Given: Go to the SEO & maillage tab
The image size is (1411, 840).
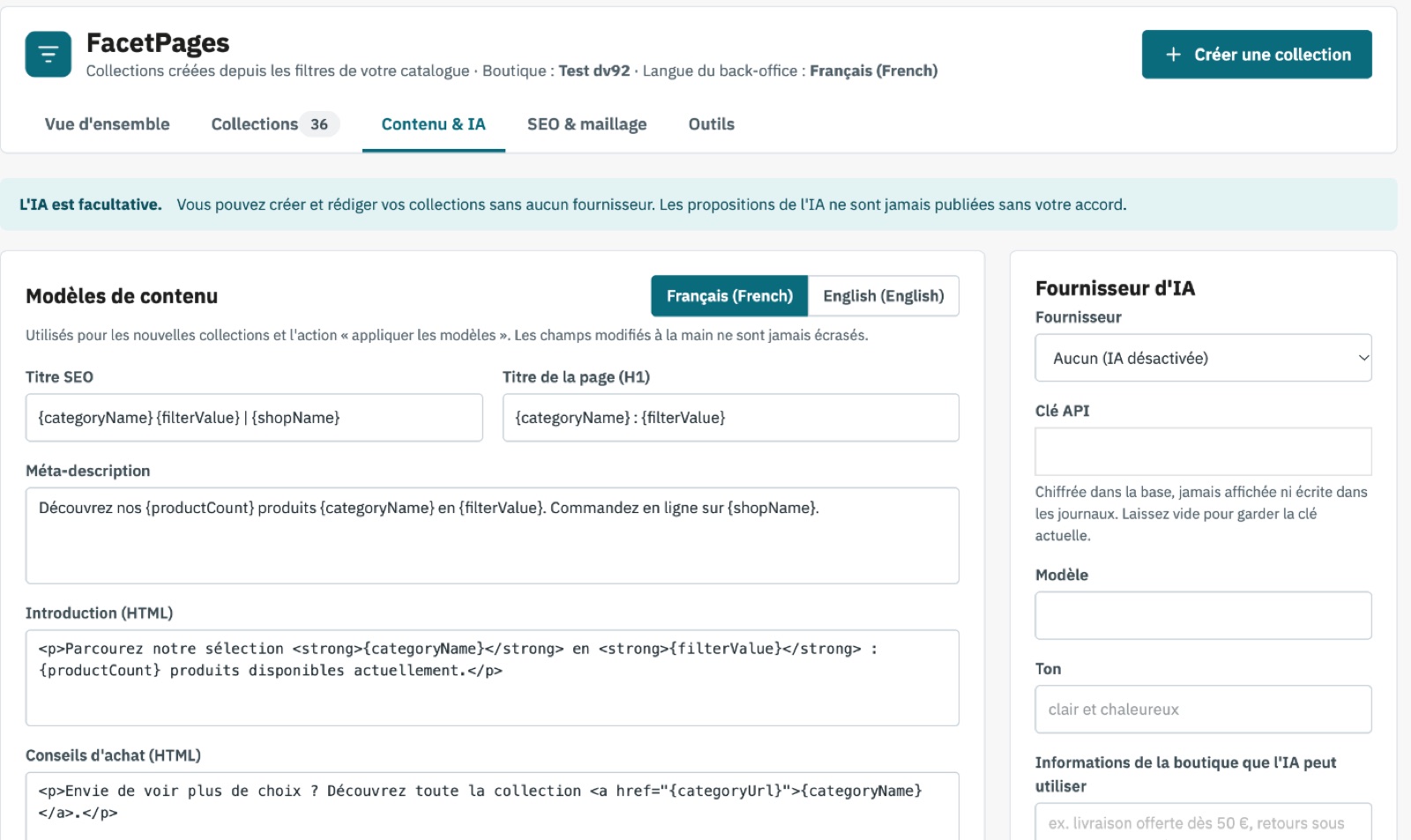Looking at the screenshot, I should [x=586, y=124].
